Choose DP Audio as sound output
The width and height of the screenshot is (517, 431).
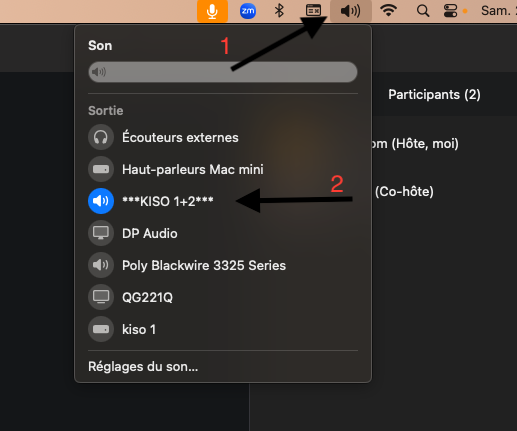point(223,233)
